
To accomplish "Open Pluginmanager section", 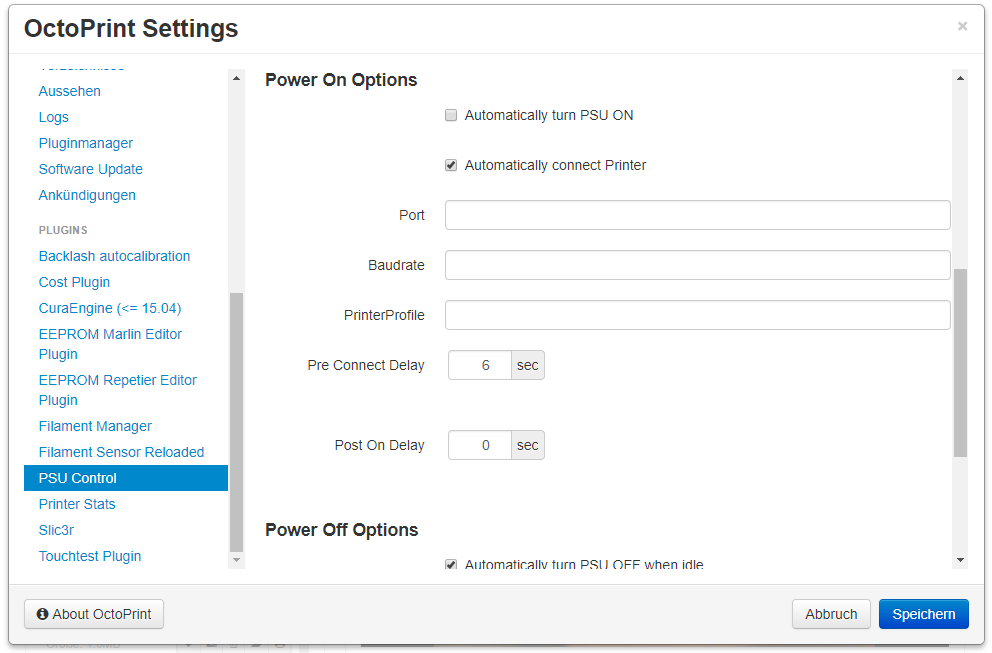I will 86,143.
